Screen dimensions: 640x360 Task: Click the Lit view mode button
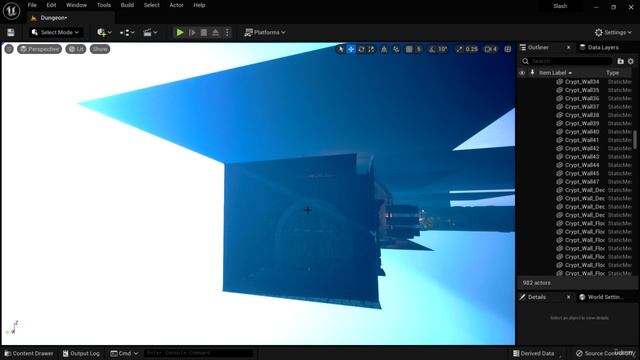[x=76, y=49]
